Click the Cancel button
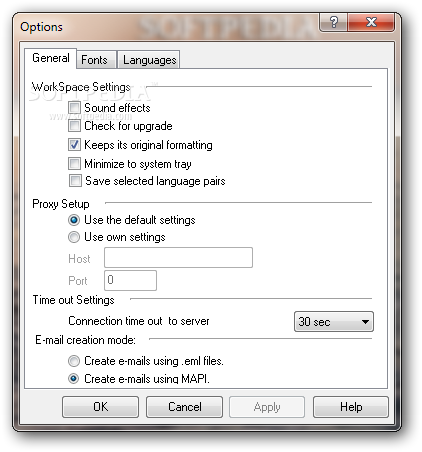The image size is (422, 452). (x=184, y=407)
